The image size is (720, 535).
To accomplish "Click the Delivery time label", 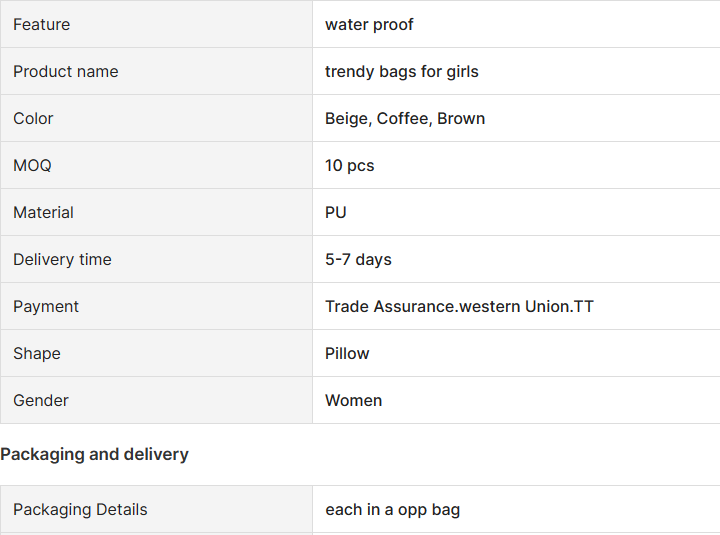I will pos(62,259).
